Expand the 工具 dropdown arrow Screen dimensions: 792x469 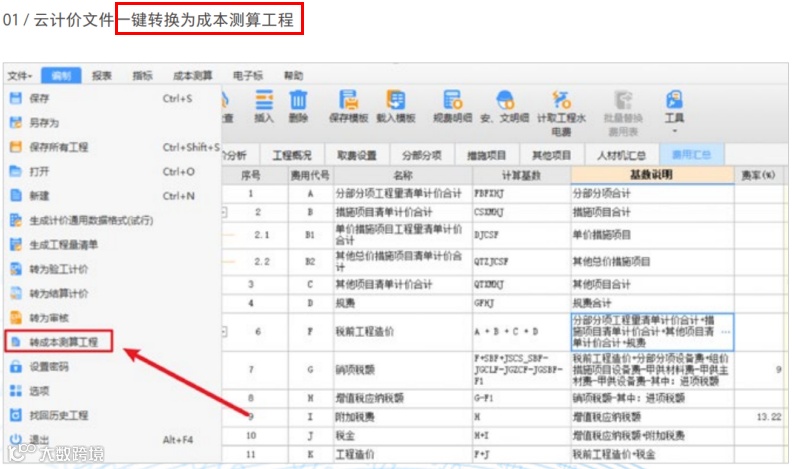674,131
